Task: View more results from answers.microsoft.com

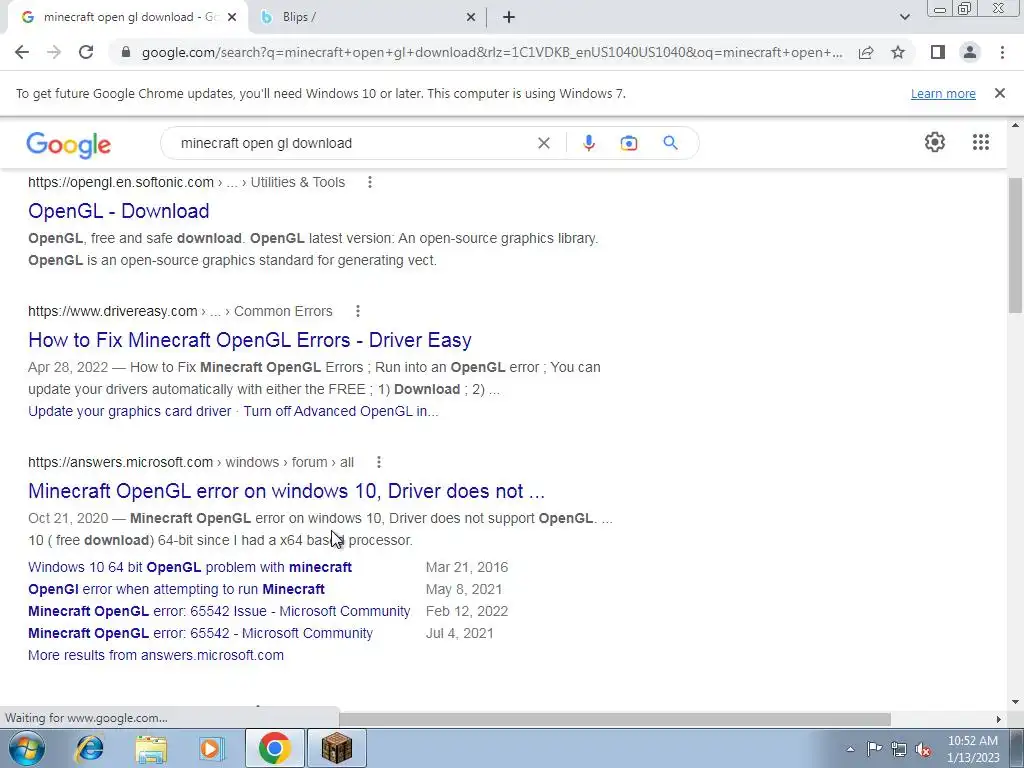Action: [x=156, y=655]
